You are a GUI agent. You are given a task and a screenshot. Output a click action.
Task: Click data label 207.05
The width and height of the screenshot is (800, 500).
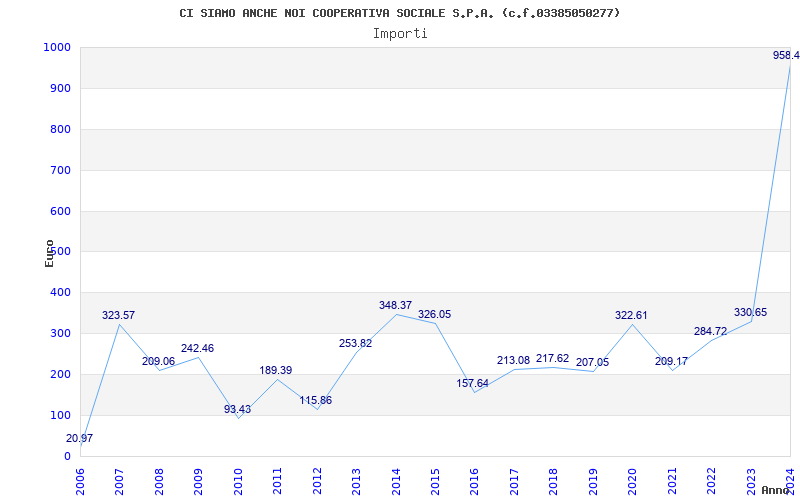(592, 363)
